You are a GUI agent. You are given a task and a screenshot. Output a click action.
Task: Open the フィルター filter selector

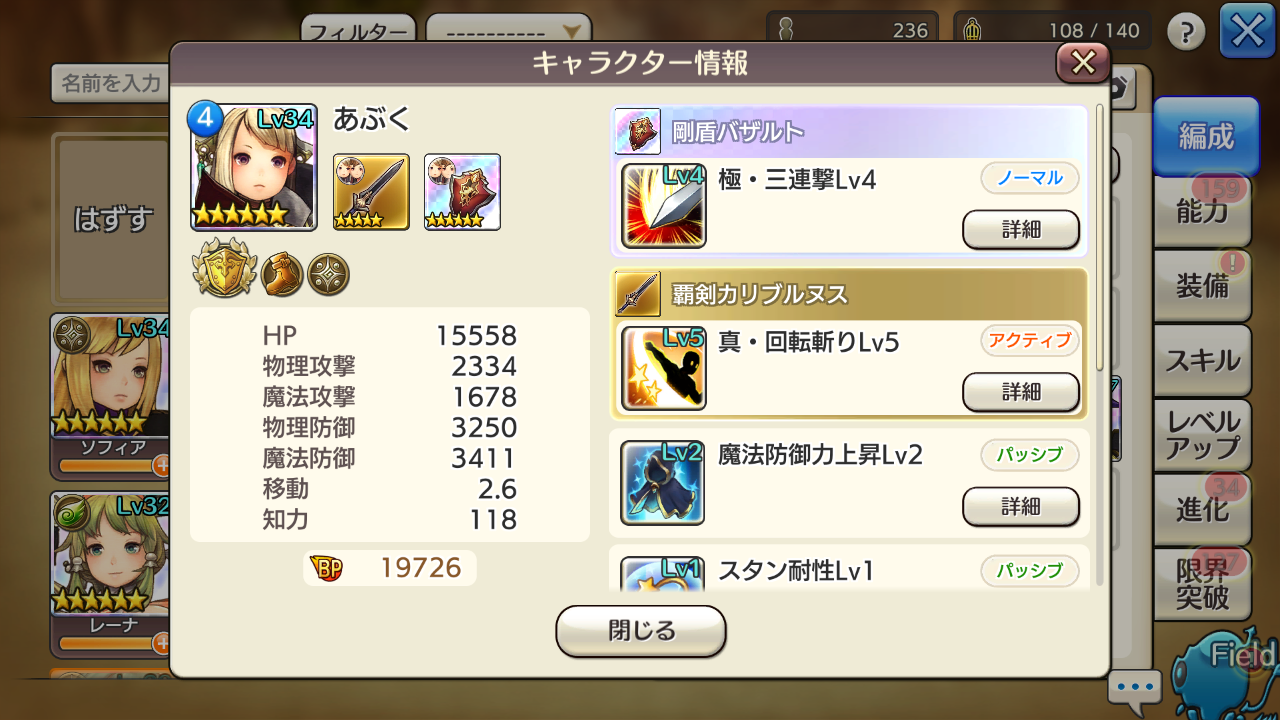[x=359, y=31]
